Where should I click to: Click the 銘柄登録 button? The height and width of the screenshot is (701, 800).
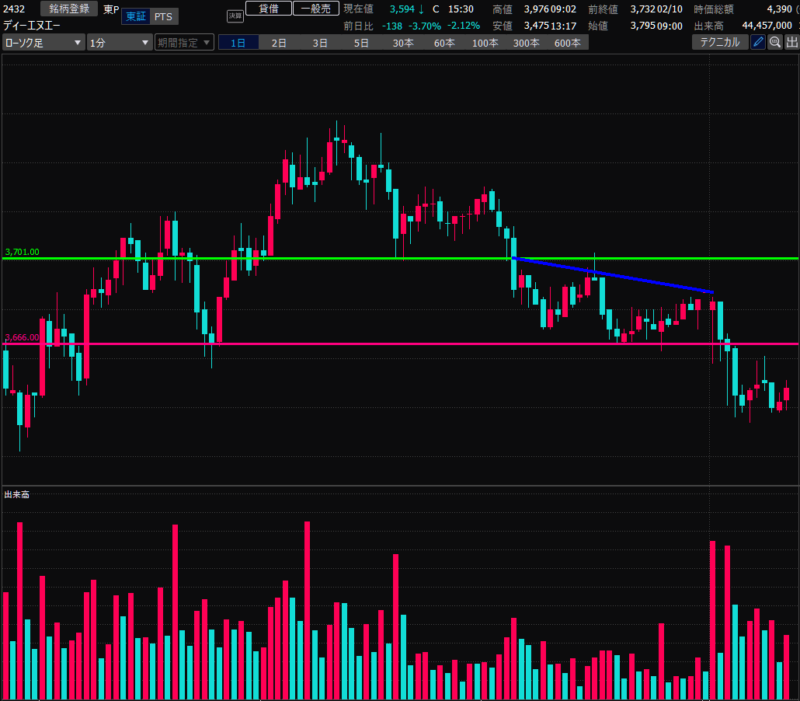pos(70,9)
